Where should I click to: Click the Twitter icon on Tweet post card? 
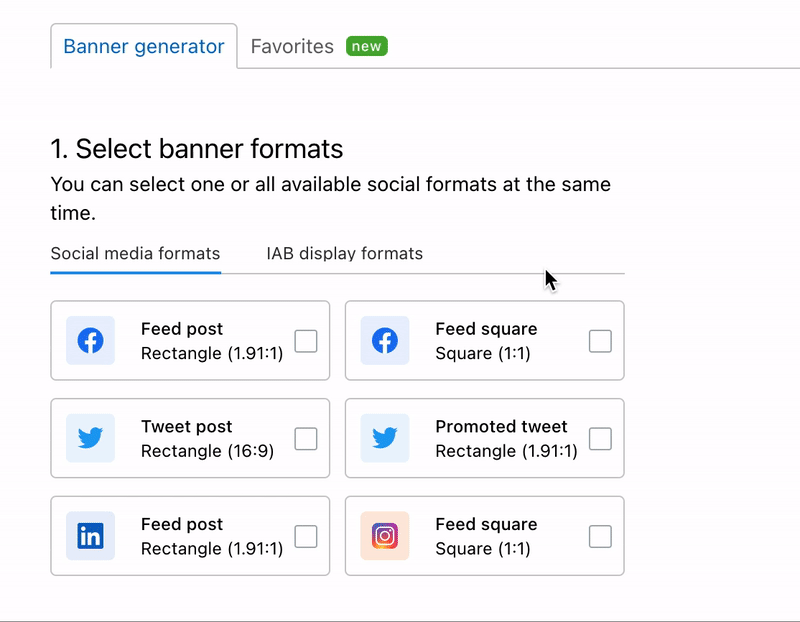tap(90, 438)
